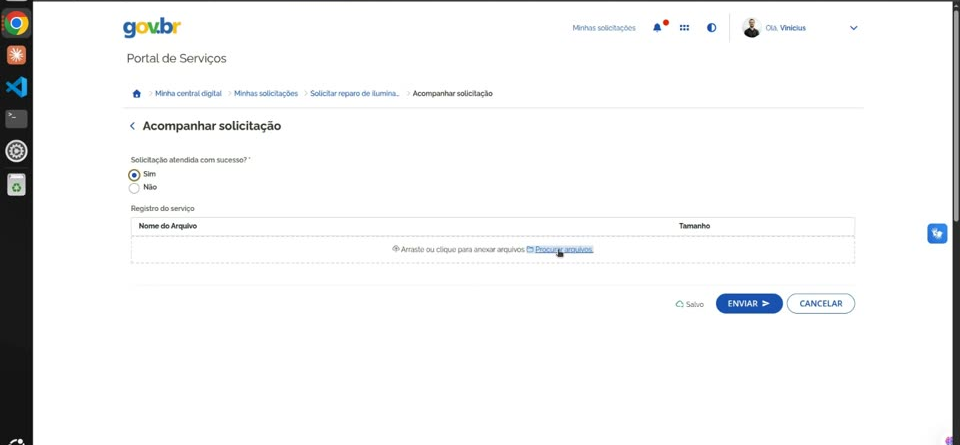This screenshot has width=960, height=445.
Task: Open the notifications bell
Action: click(658, 28)
